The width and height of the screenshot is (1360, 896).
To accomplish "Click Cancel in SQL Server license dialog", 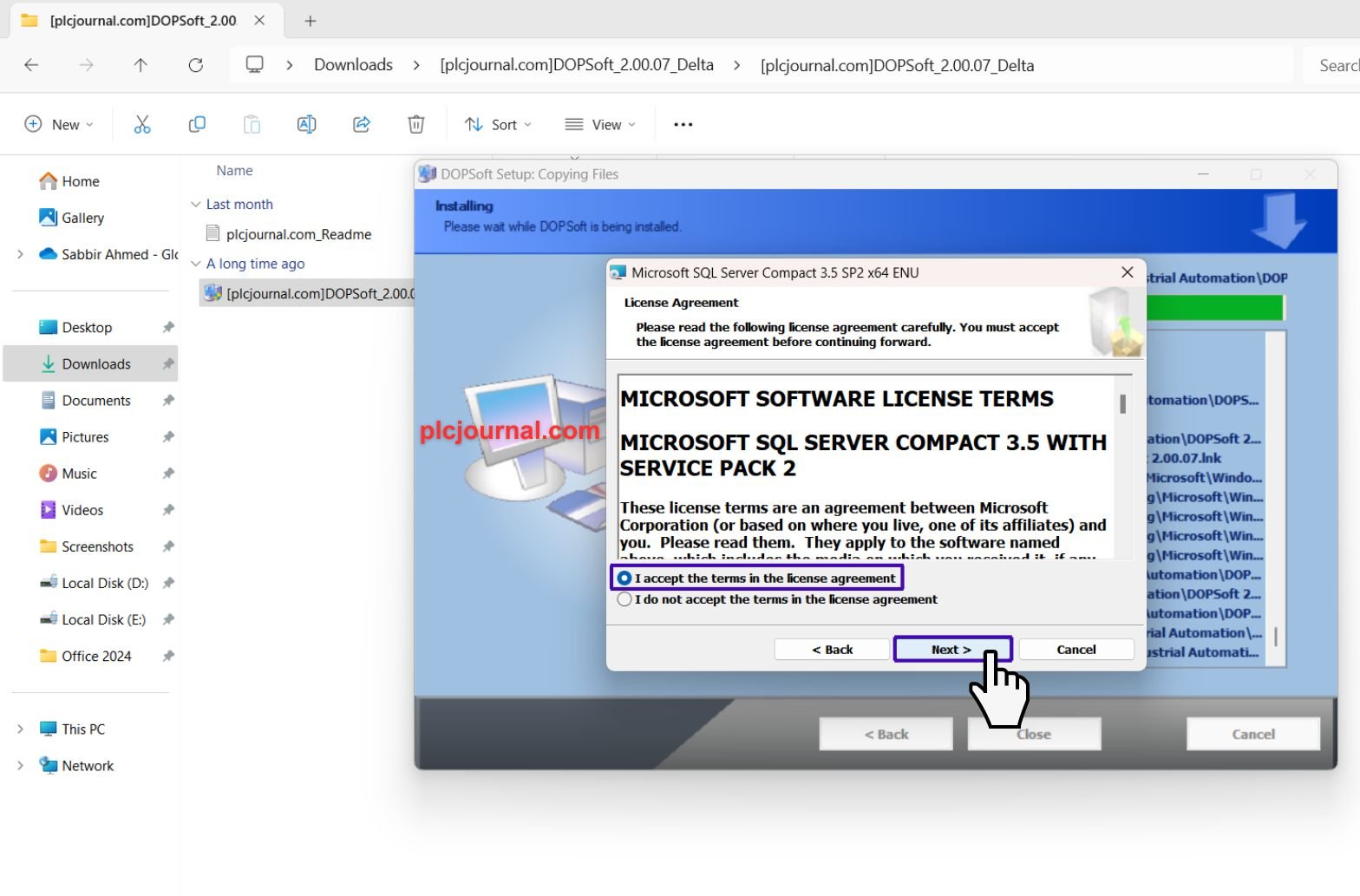I will click(x=1076, y=650).
